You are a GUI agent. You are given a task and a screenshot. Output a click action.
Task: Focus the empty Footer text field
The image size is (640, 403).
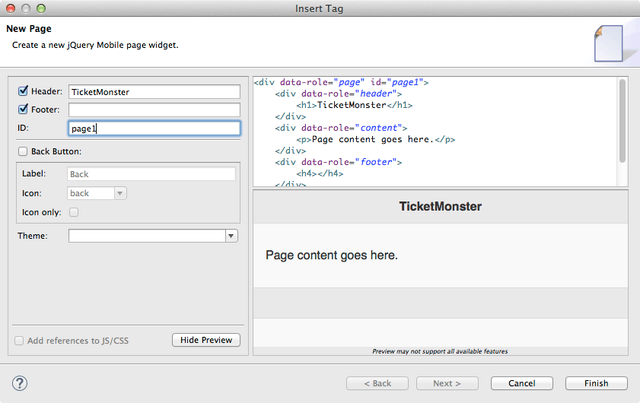(154, 110)
